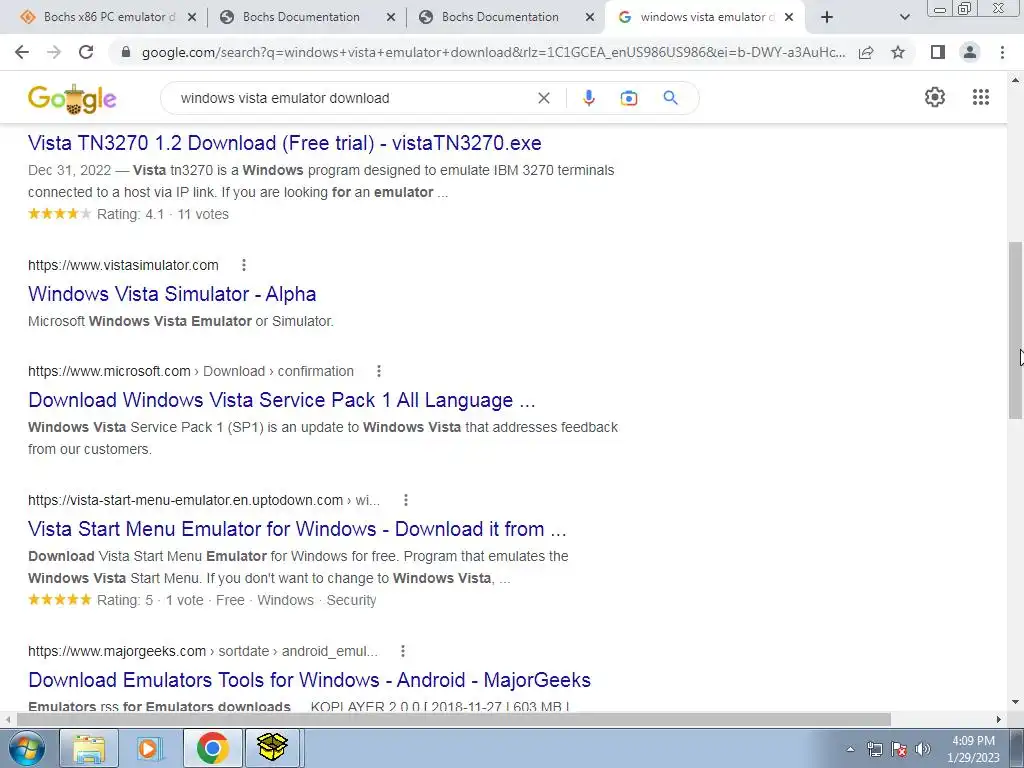Viewport: 1024px width, 768px height.
Task: Bookmark this page with the star
Action: 898,52
